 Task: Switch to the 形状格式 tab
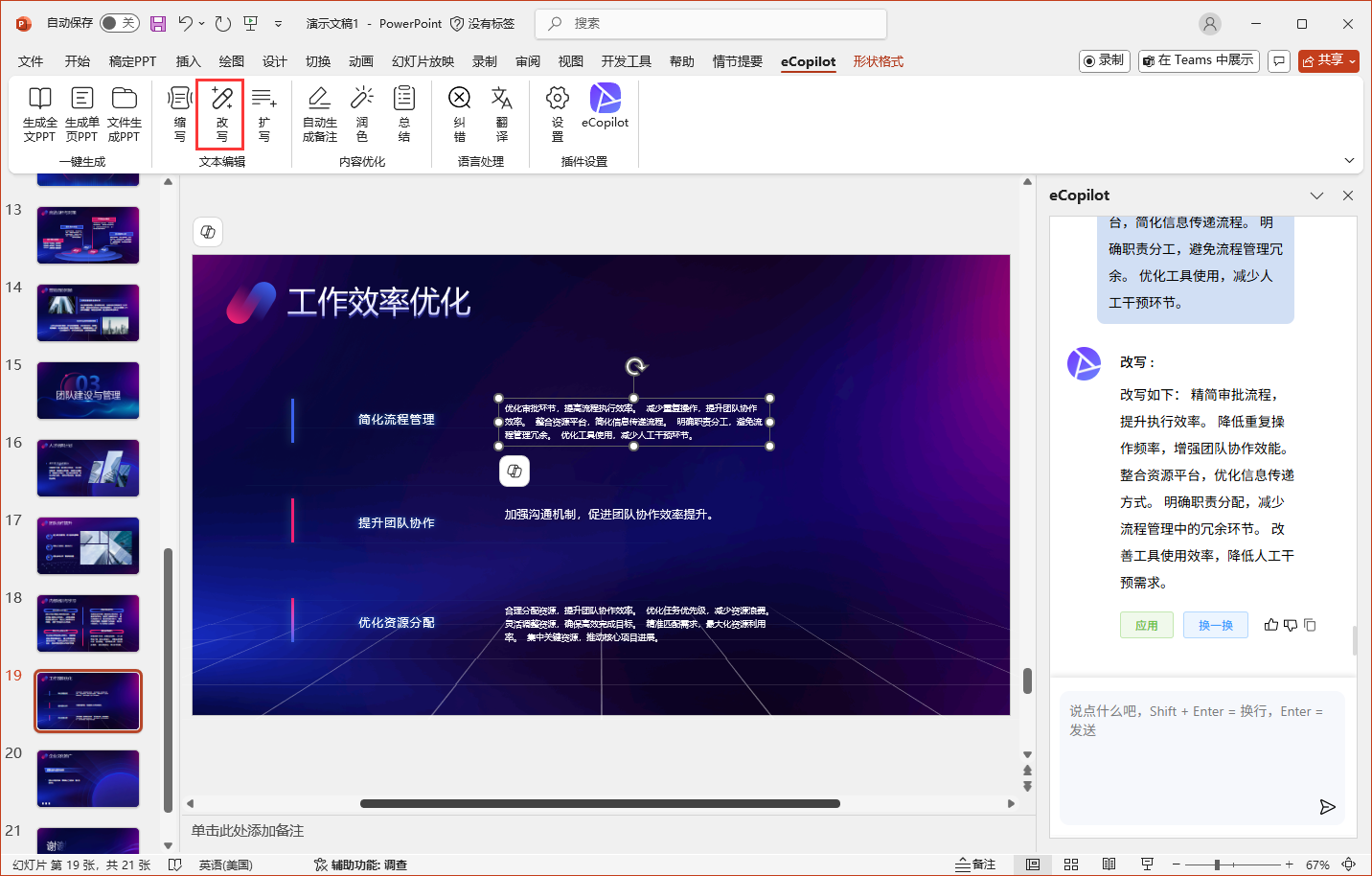pyautogui.click(x=878, y=61)
